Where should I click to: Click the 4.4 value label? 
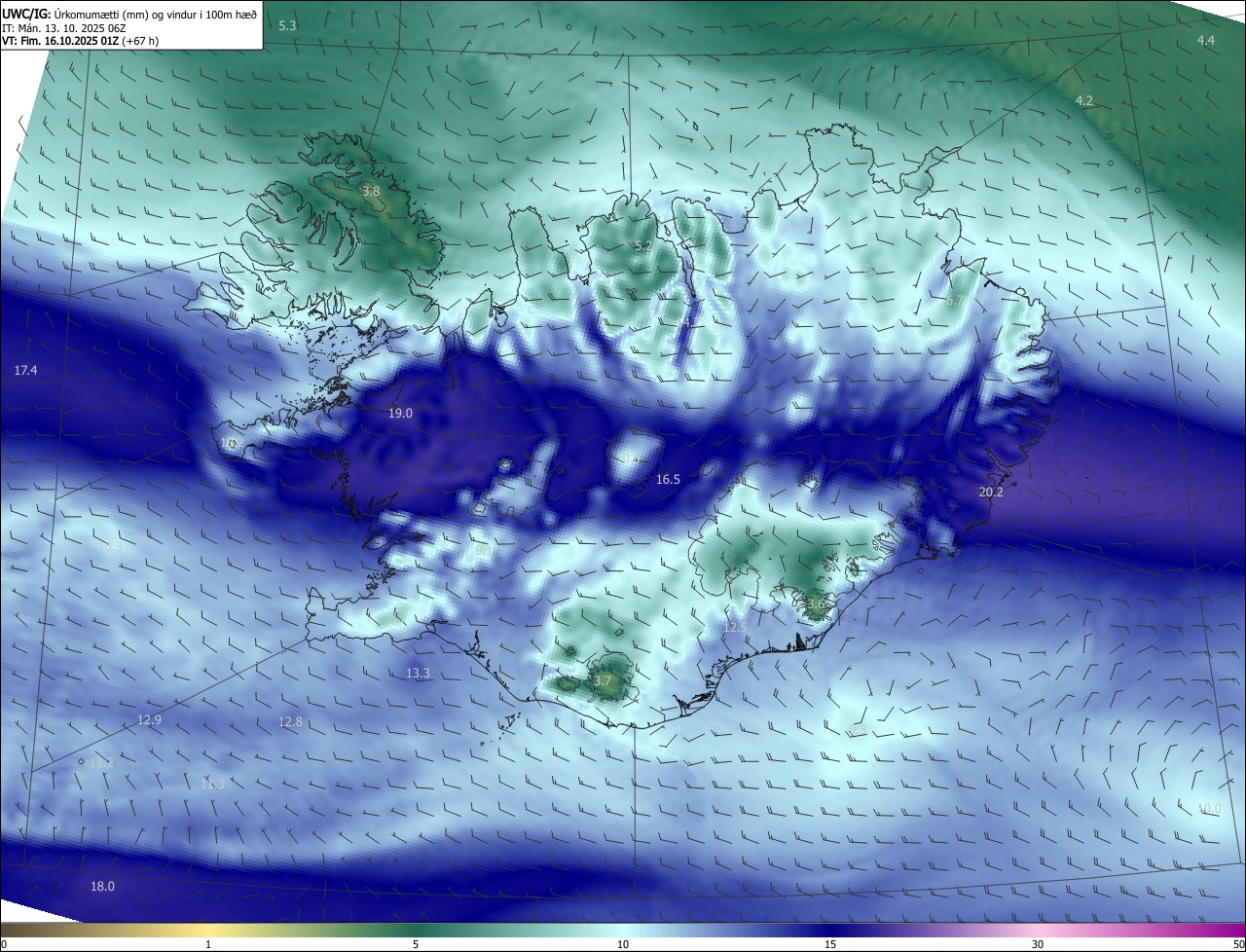point(1206,40)
